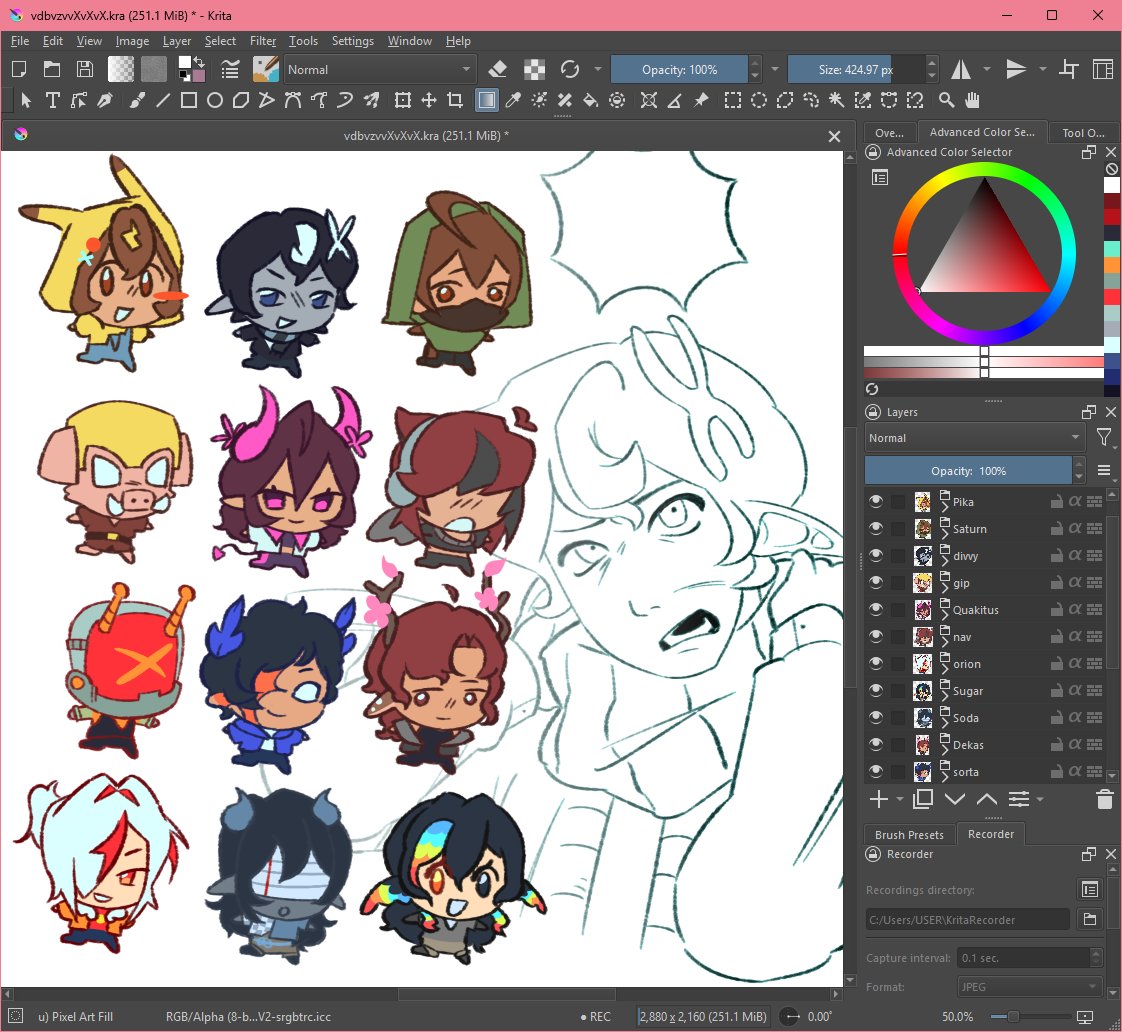The height and width of the screenshot is (1032, 1122).
Task: Click the toolbar brush Opacity slider
Action: [x=679, y=69]
